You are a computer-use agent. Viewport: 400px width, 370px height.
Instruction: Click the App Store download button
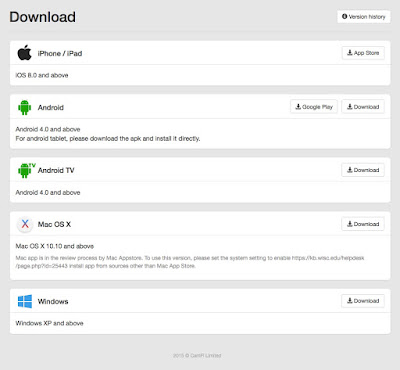tap(363, 53)
